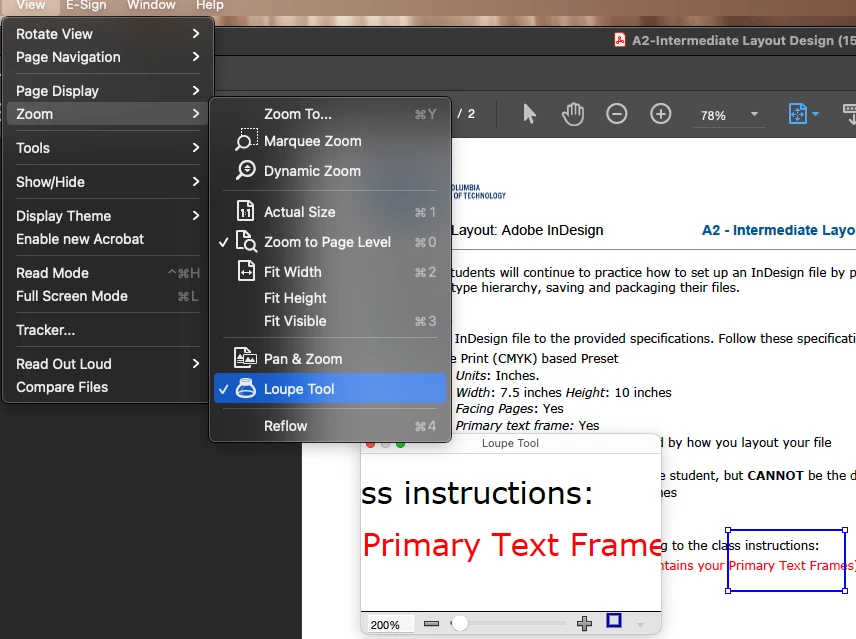
Task: Select Full Screen Mode
Action: coord(108,296)
